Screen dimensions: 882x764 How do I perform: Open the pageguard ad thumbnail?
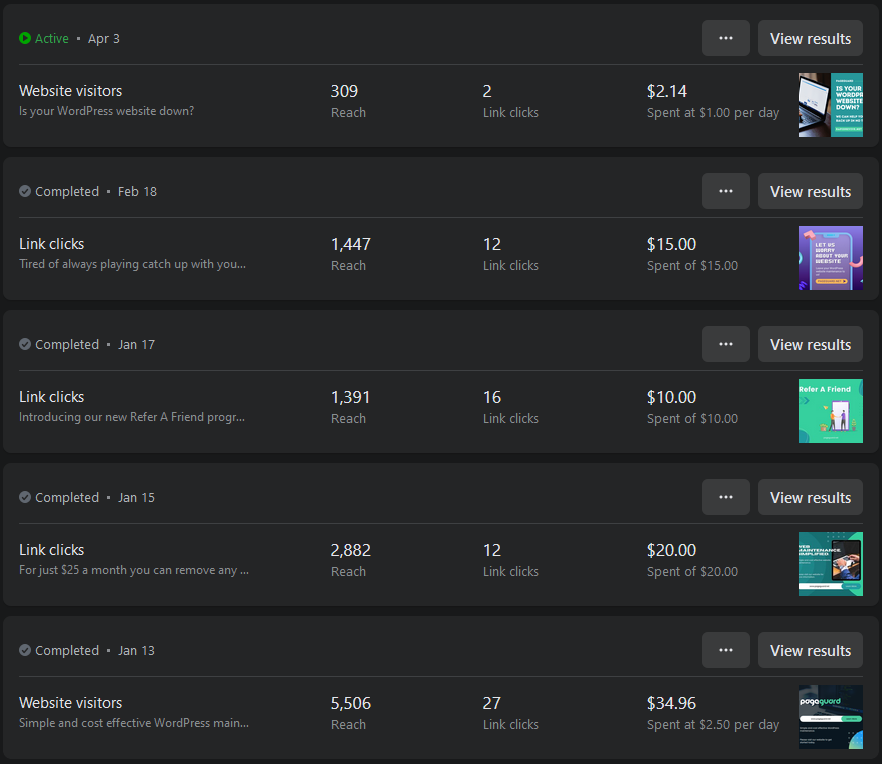coord(831,717)
